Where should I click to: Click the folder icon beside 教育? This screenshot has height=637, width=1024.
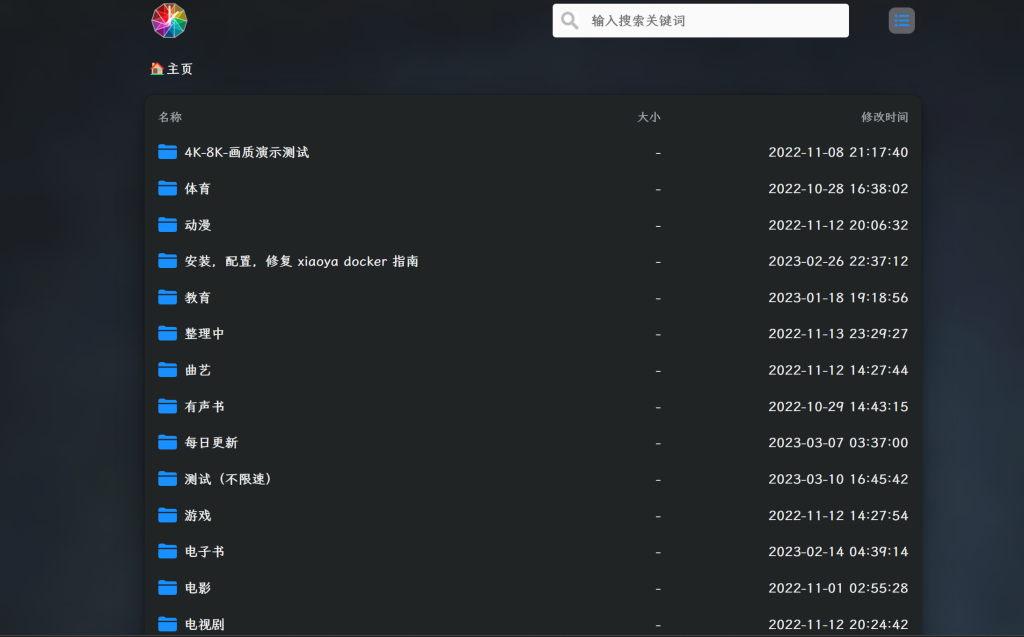(167, 297)
